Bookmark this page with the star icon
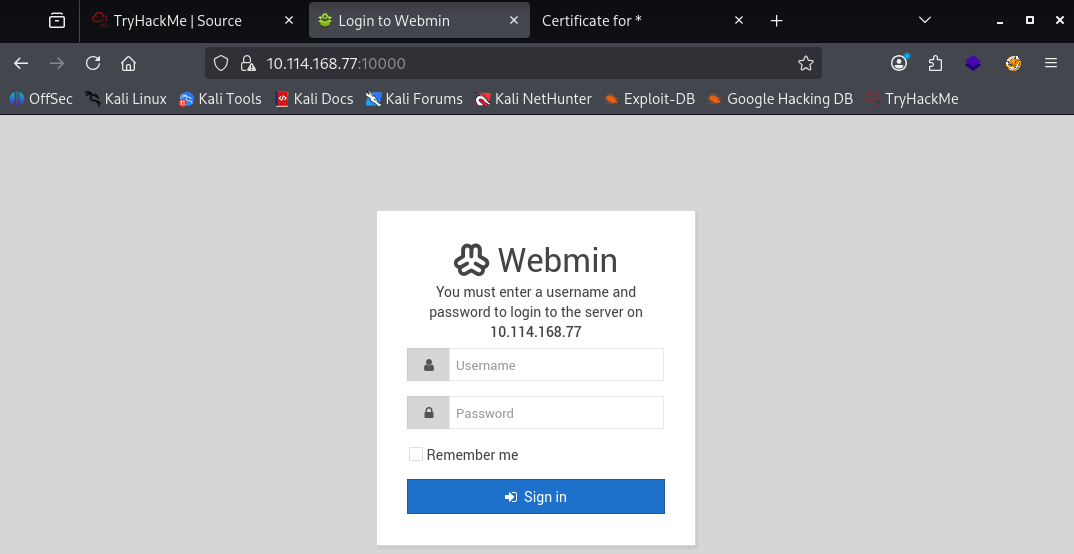Image resolution: width=1074 pixels, height=554 pixels. tap(805, 63)
